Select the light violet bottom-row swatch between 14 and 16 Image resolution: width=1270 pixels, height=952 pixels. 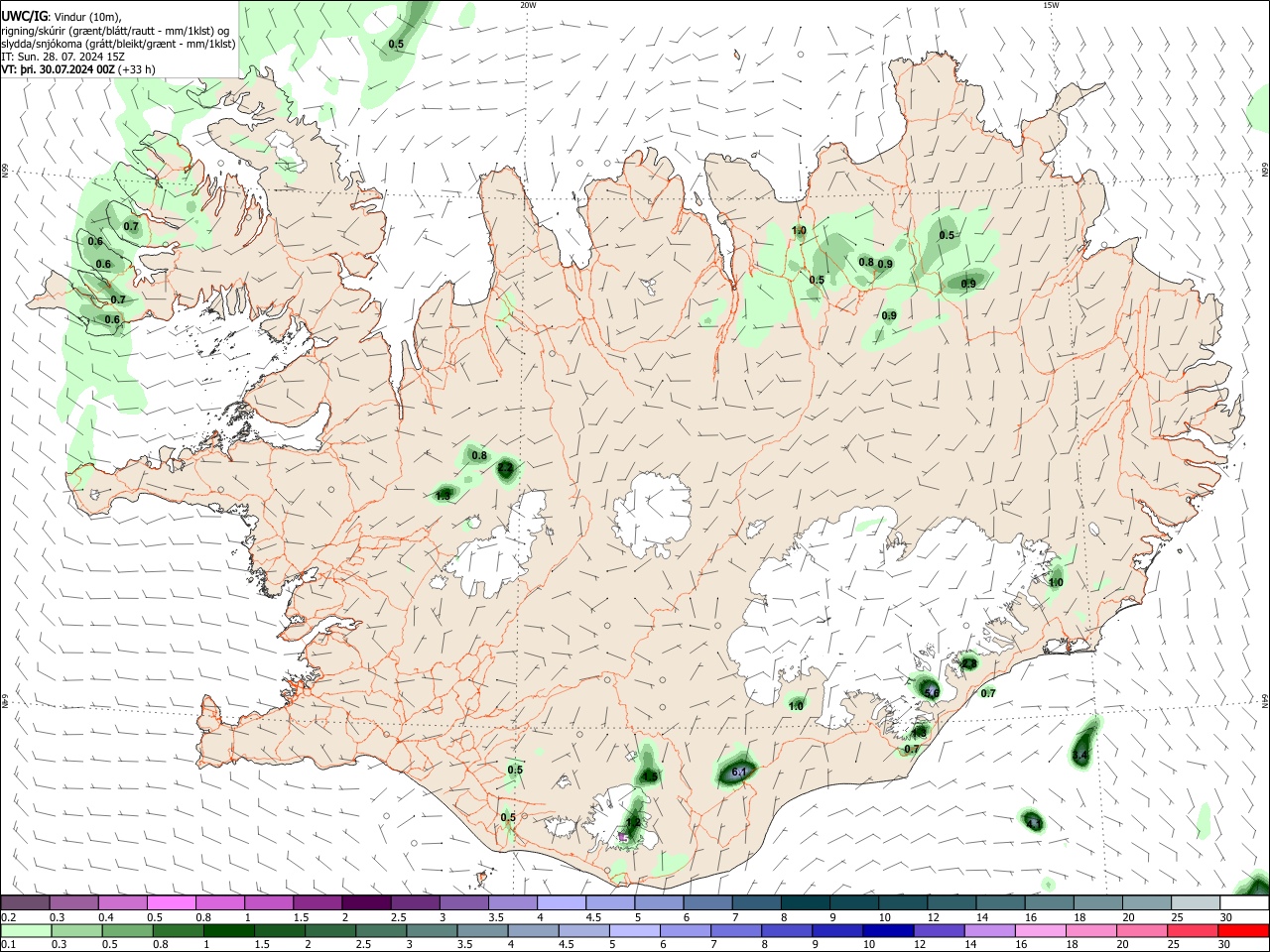990,930
